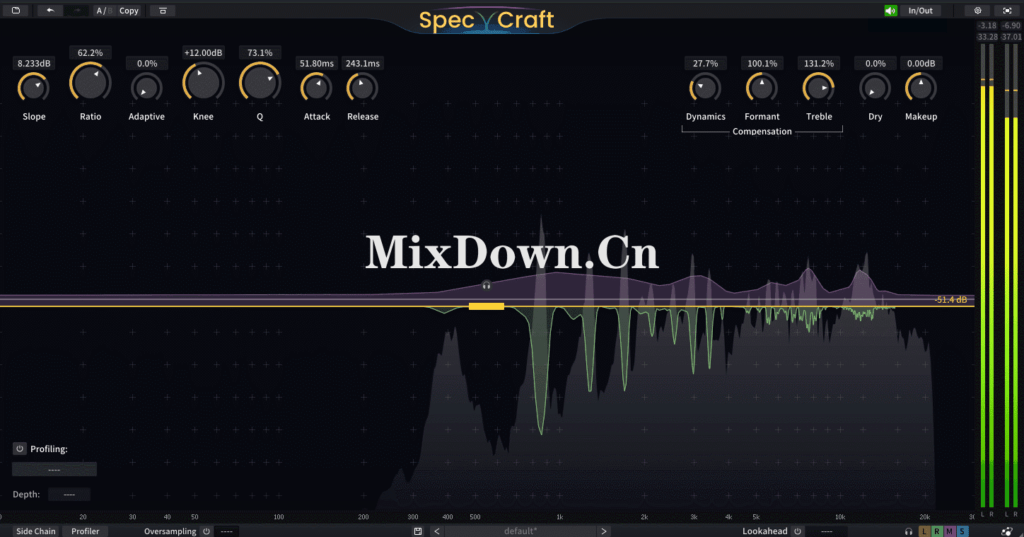Click the +12.00dB Knee value field
Image resolution: width=1024 pixels, height=537 pixels.
[202, 52]
